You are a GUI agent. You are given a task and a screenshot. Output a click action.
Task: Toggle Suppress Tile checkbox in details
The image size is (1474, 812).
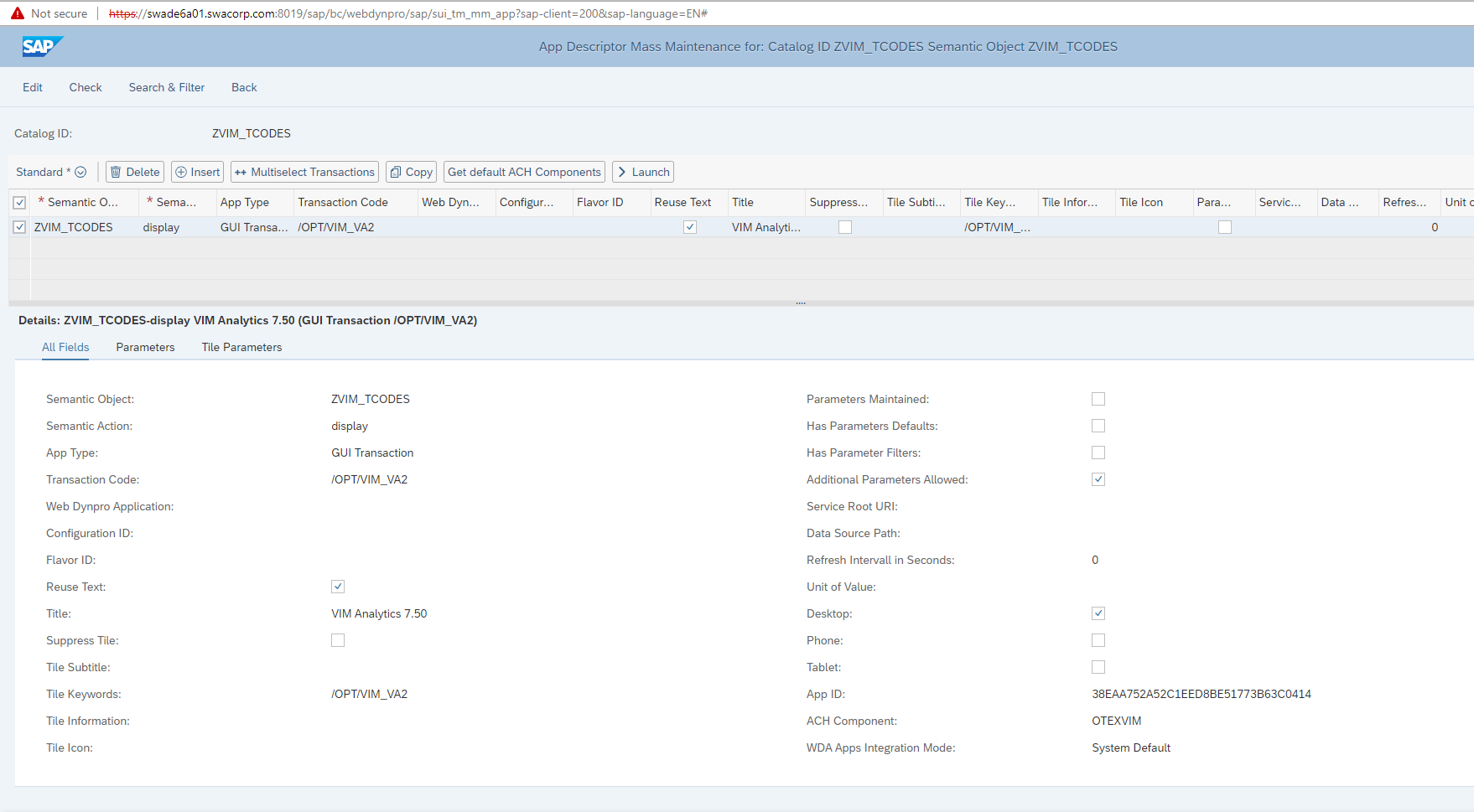[x=338, y=640]
